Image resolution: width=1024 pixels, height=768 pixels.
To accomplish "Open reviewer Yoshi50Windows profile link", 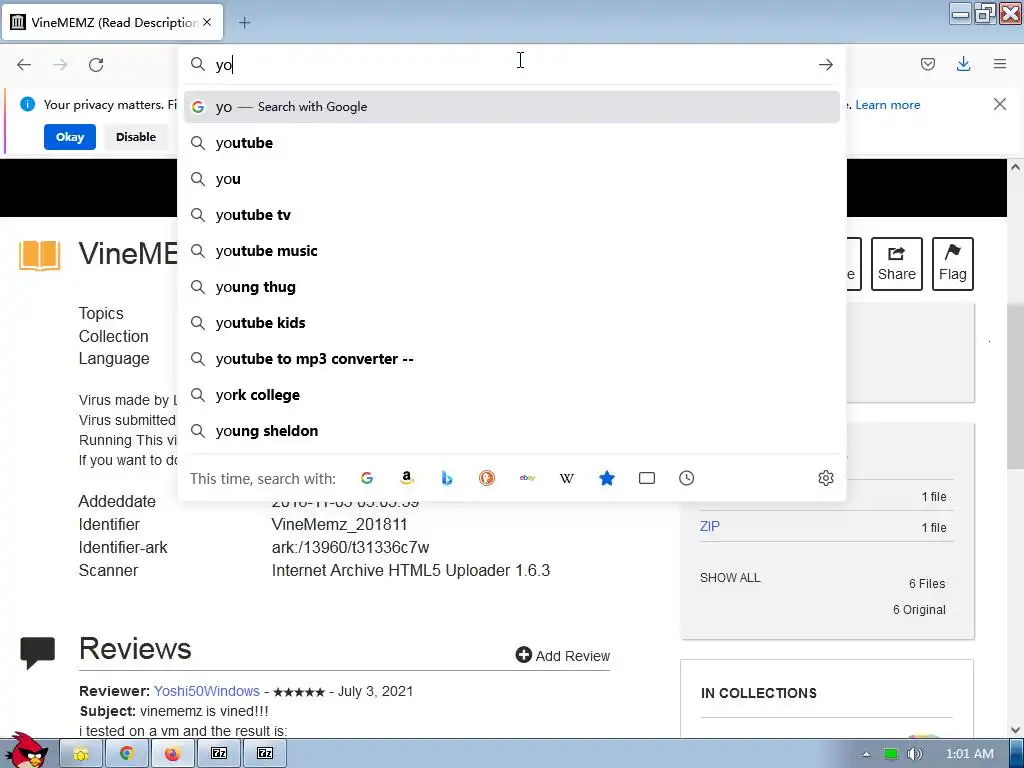I will tap(206, 692).
